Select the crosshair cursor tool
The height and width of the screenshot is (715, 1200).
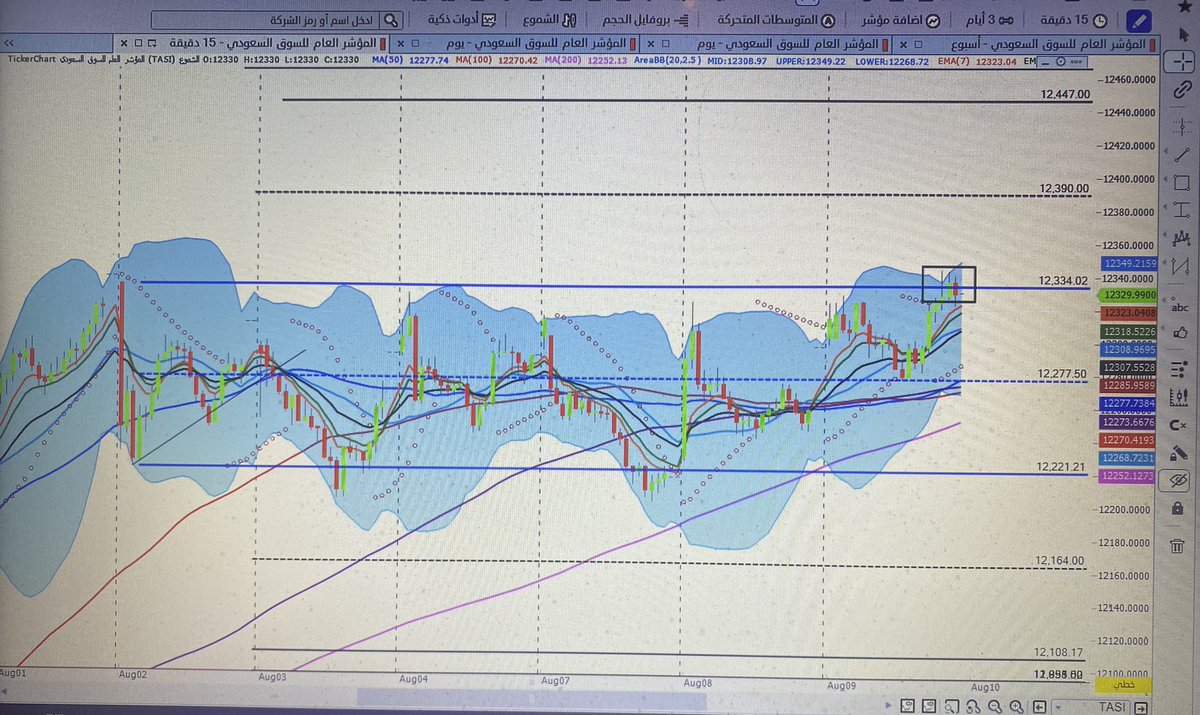[1182, 61]
